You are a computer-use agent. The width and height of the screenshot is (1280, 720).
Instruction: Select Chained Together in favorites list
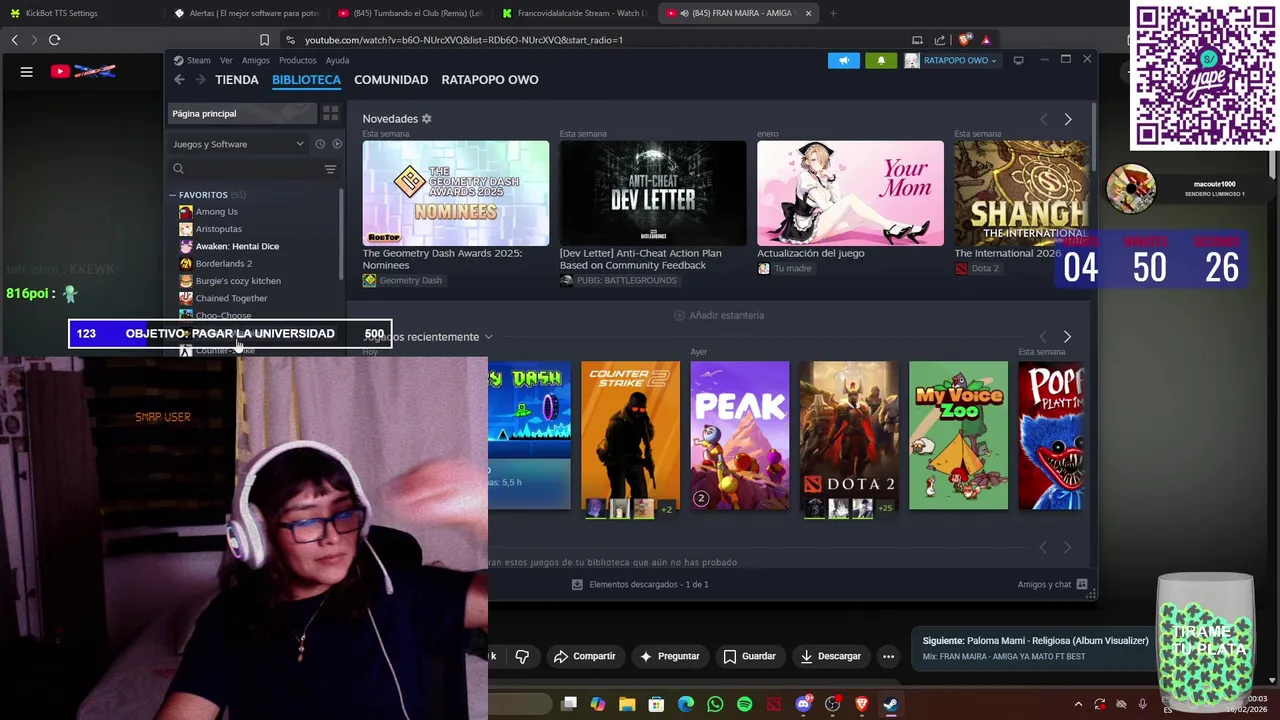[231, 298]
